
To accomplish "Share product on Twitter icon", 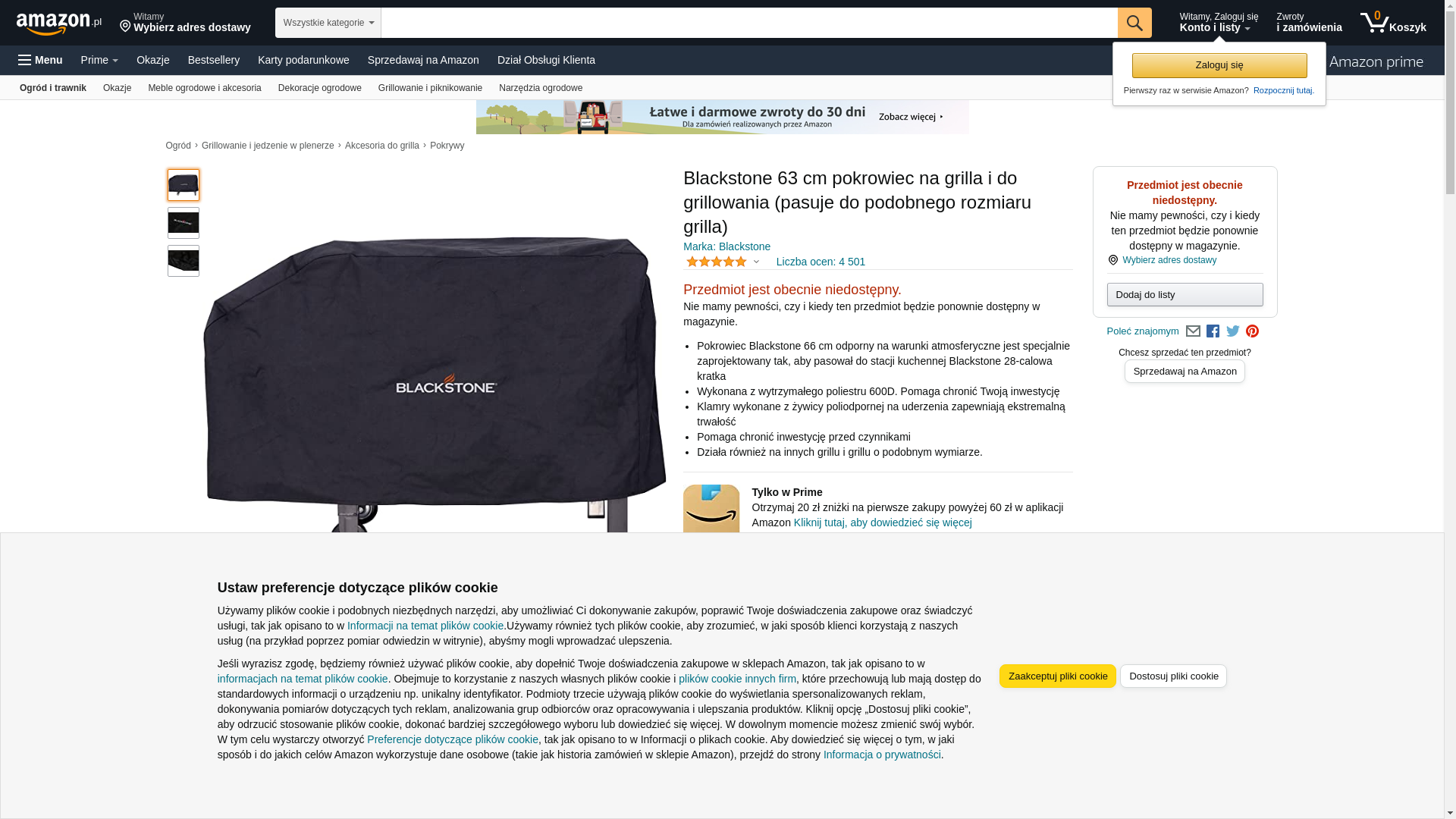I will [1233, 331].
